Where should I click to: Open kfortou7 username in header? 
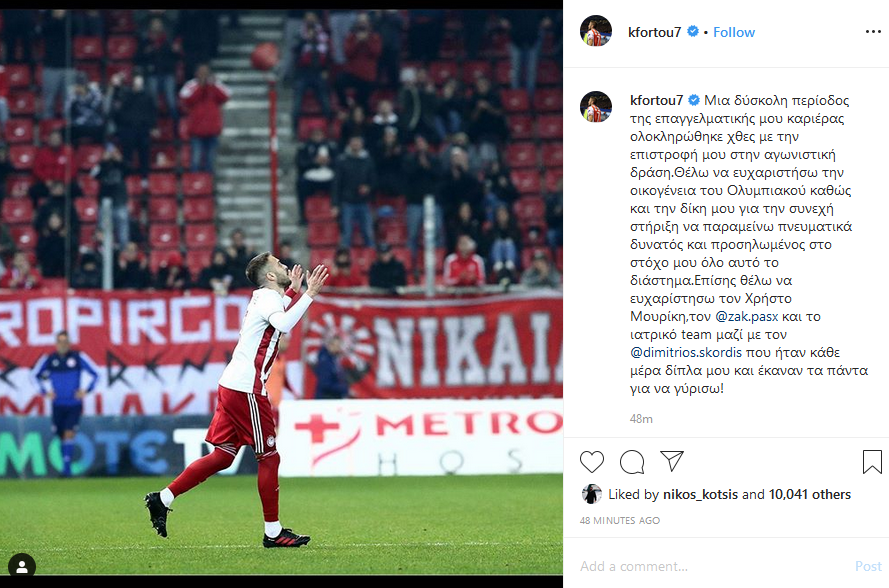(654, 32)
